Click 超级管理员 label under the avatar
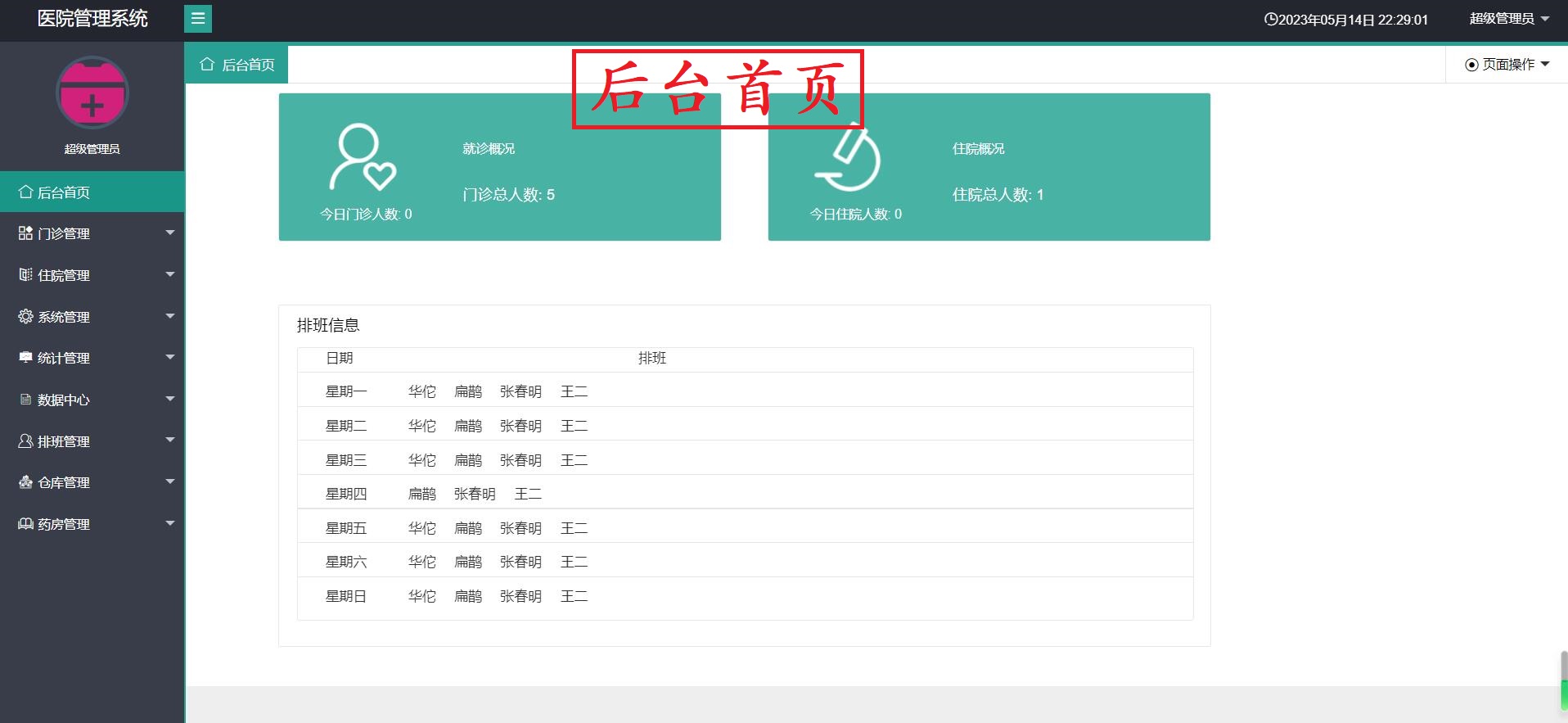 point(92,149)
